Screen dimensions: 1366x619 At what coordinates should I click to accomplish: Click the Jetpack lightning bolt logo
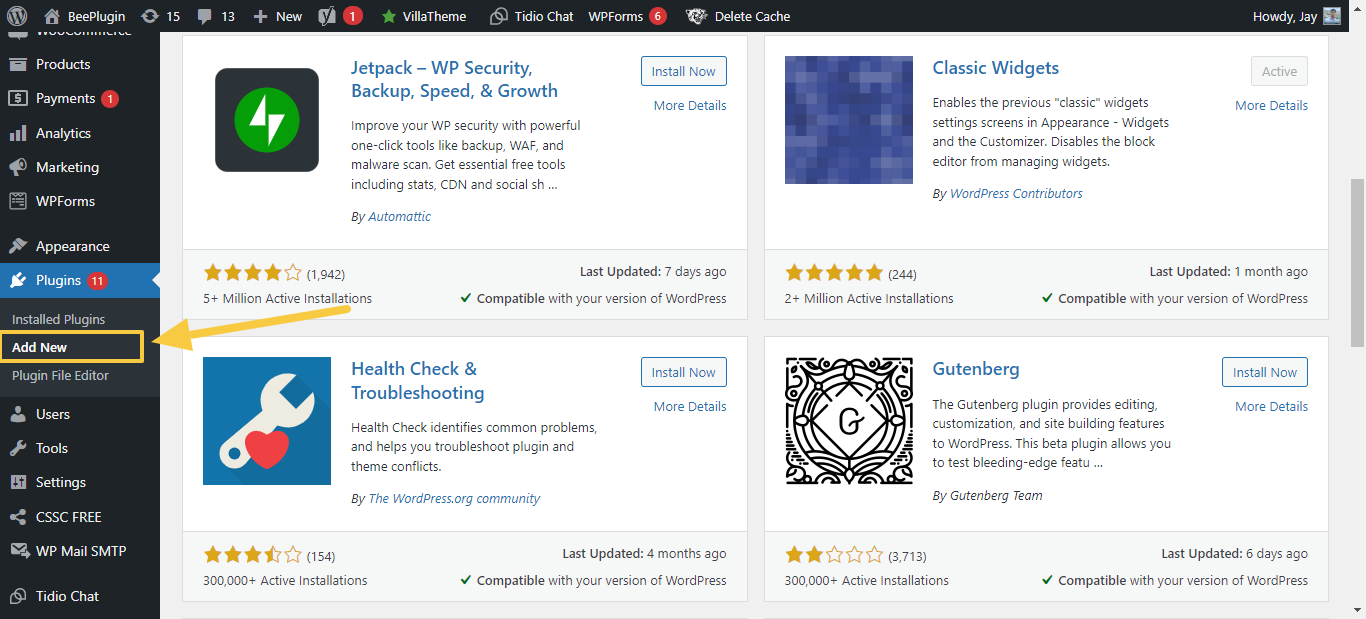(x=267, y=120)
